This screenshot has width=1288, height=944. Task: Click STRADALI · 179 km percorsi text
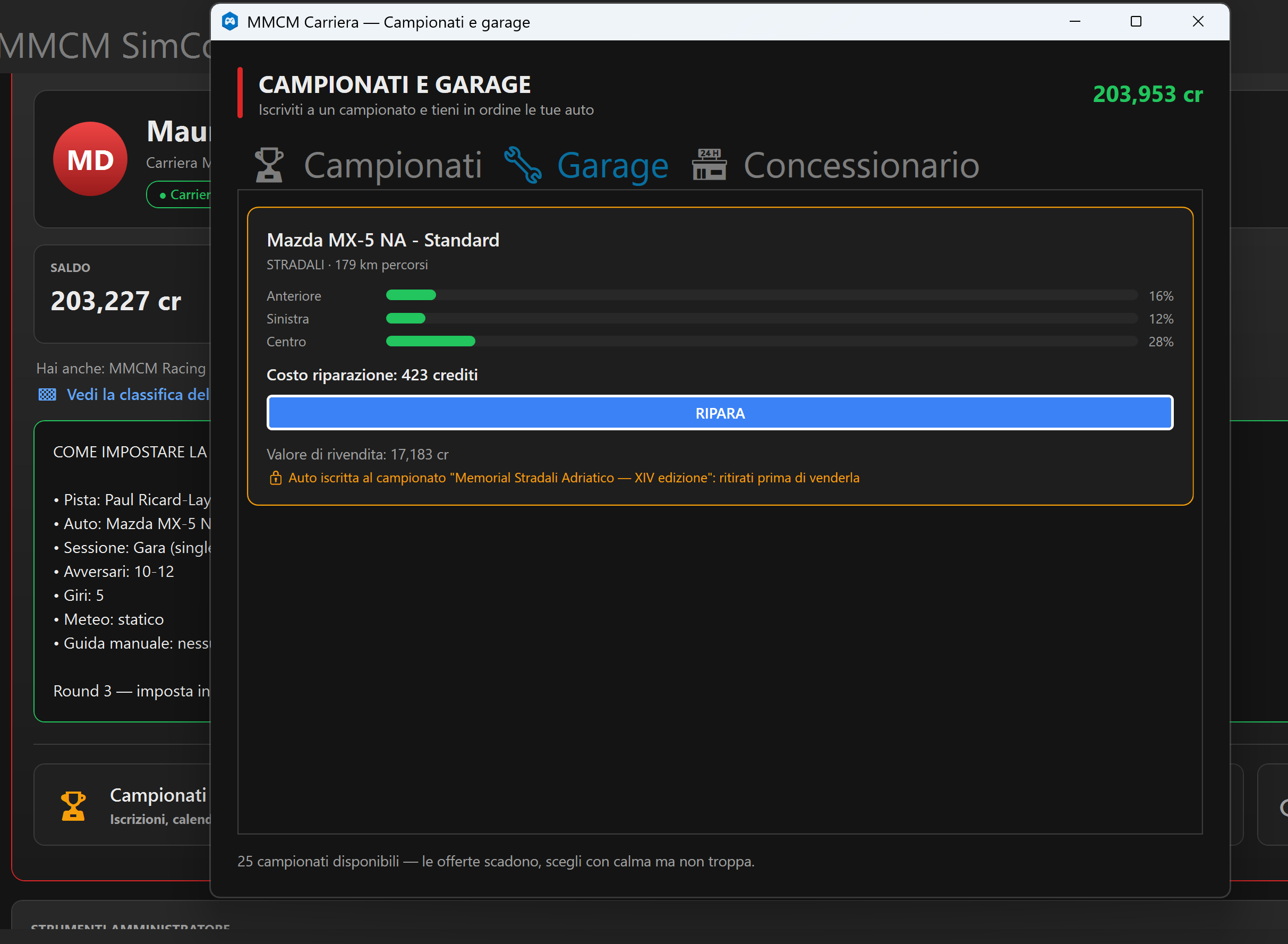[x=347, y=265]
